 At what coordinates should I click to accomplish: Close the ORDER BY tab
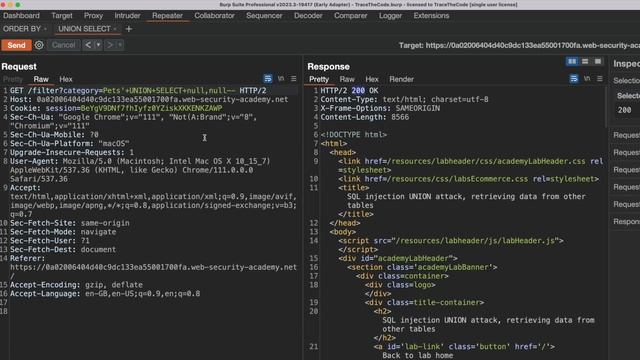pos(45,29)
